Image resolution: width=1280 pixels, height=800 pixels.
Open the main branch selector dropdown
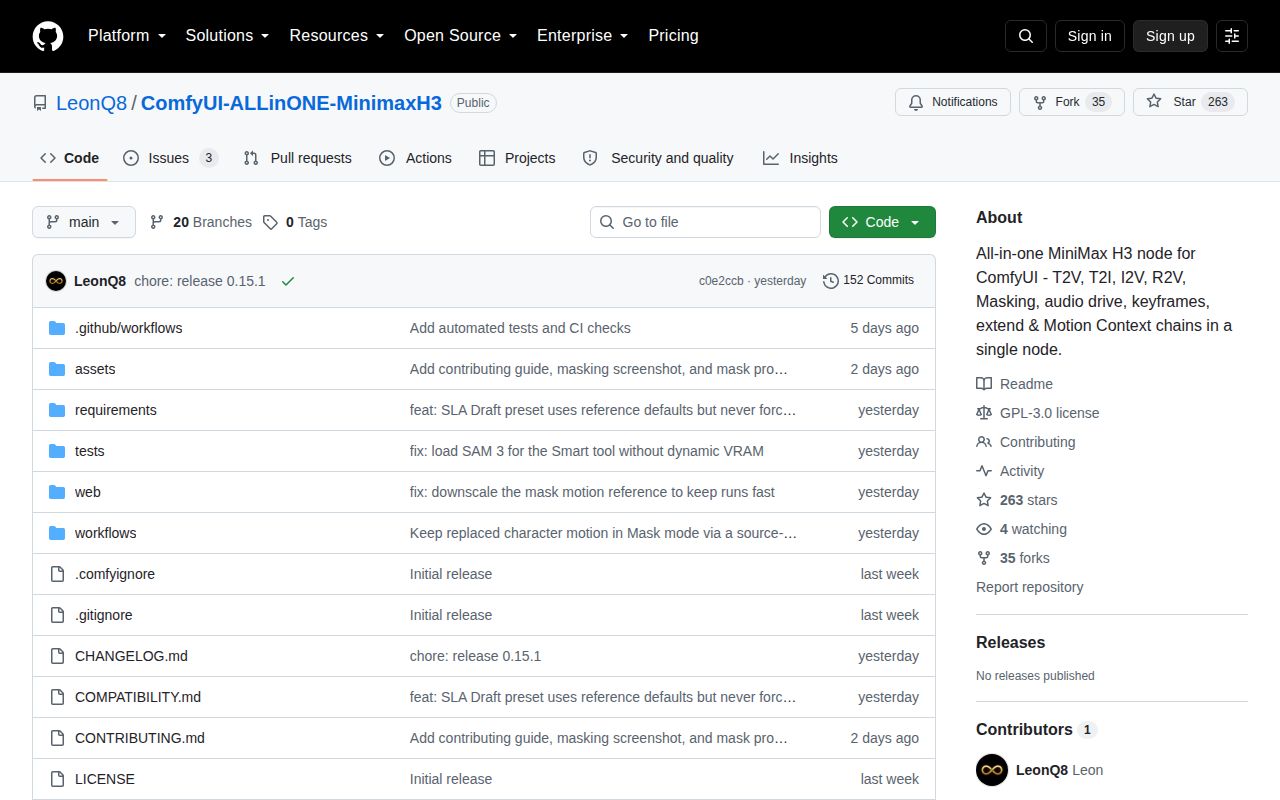[84, 222]
